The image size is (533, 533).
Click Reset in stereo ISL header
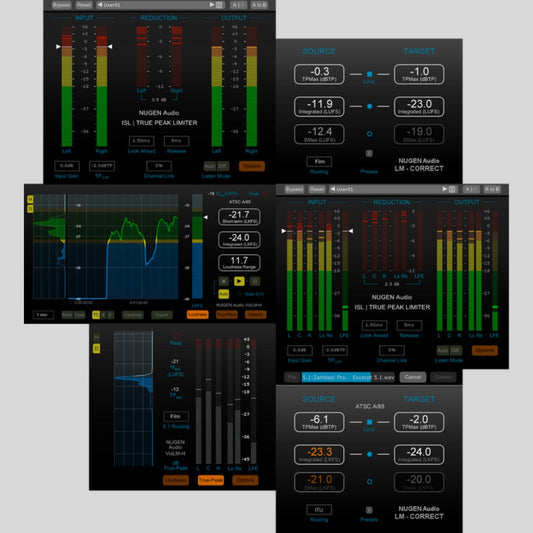tap(84, 5)
